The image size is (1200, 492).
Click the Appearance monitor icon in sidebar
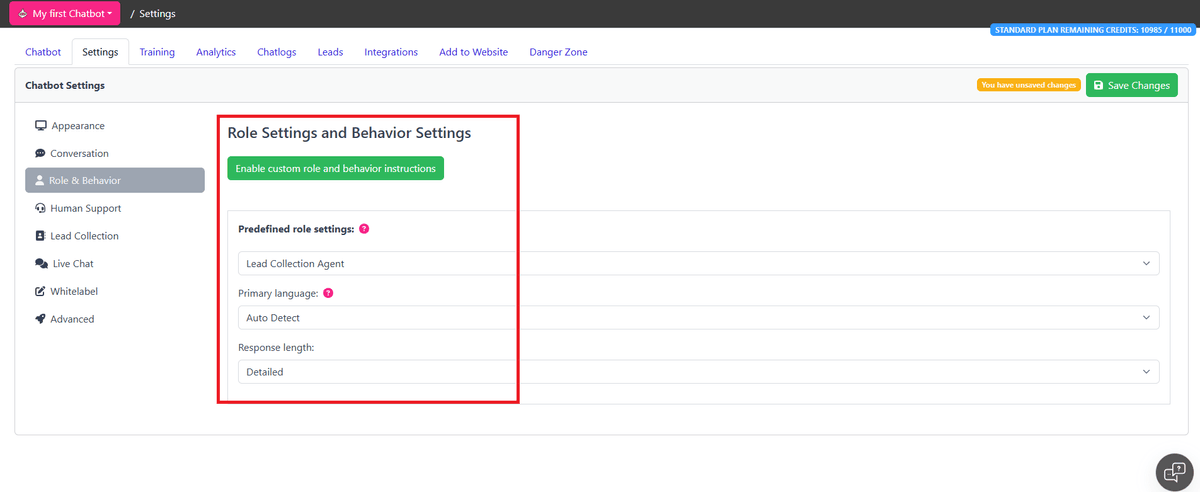point(41,126)
